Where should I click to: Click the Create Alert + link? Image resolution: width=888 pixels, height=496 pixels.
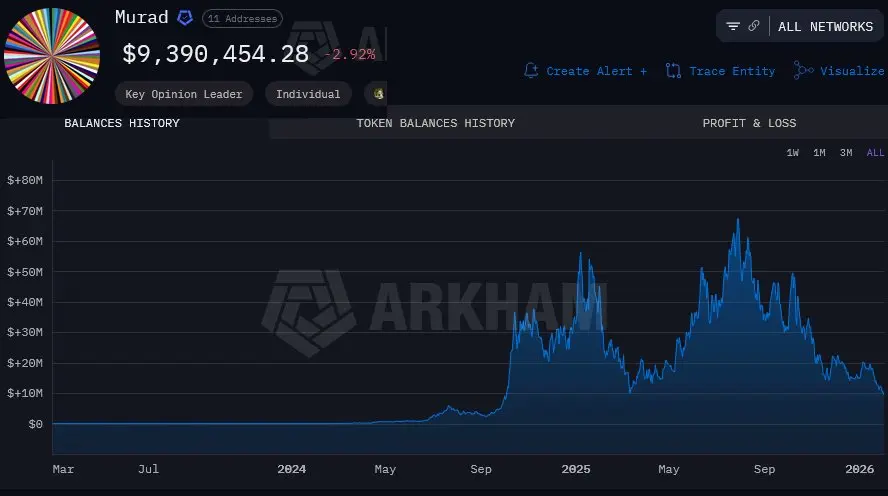click(x=596, y=71)
